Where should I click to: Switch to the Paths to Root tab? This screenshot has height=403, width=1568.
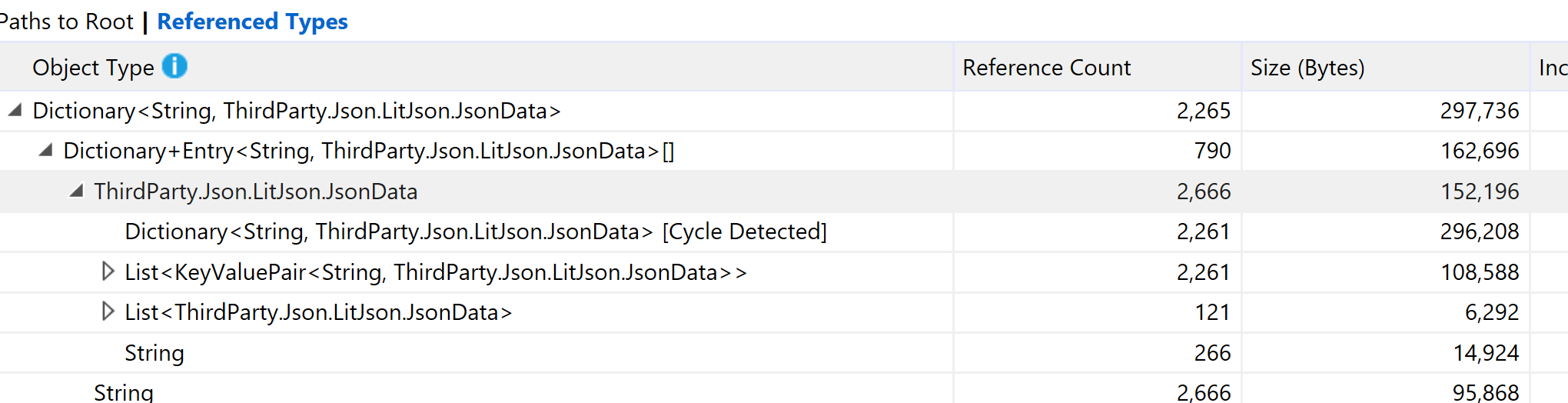(66, 22)
